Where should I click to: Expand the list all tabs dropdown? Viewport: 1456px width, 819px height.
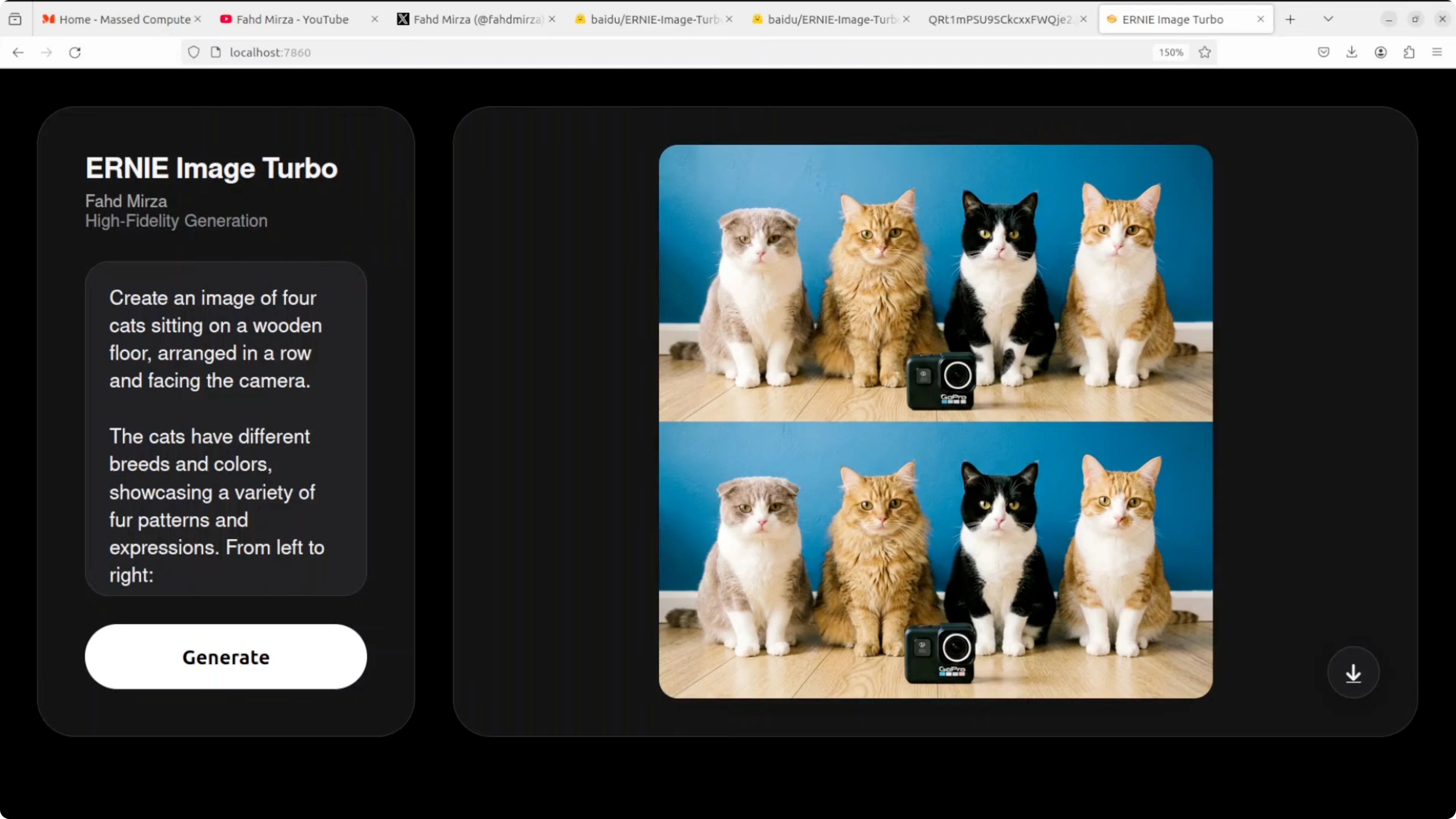pyautogui.click(x=1328, y=19)
